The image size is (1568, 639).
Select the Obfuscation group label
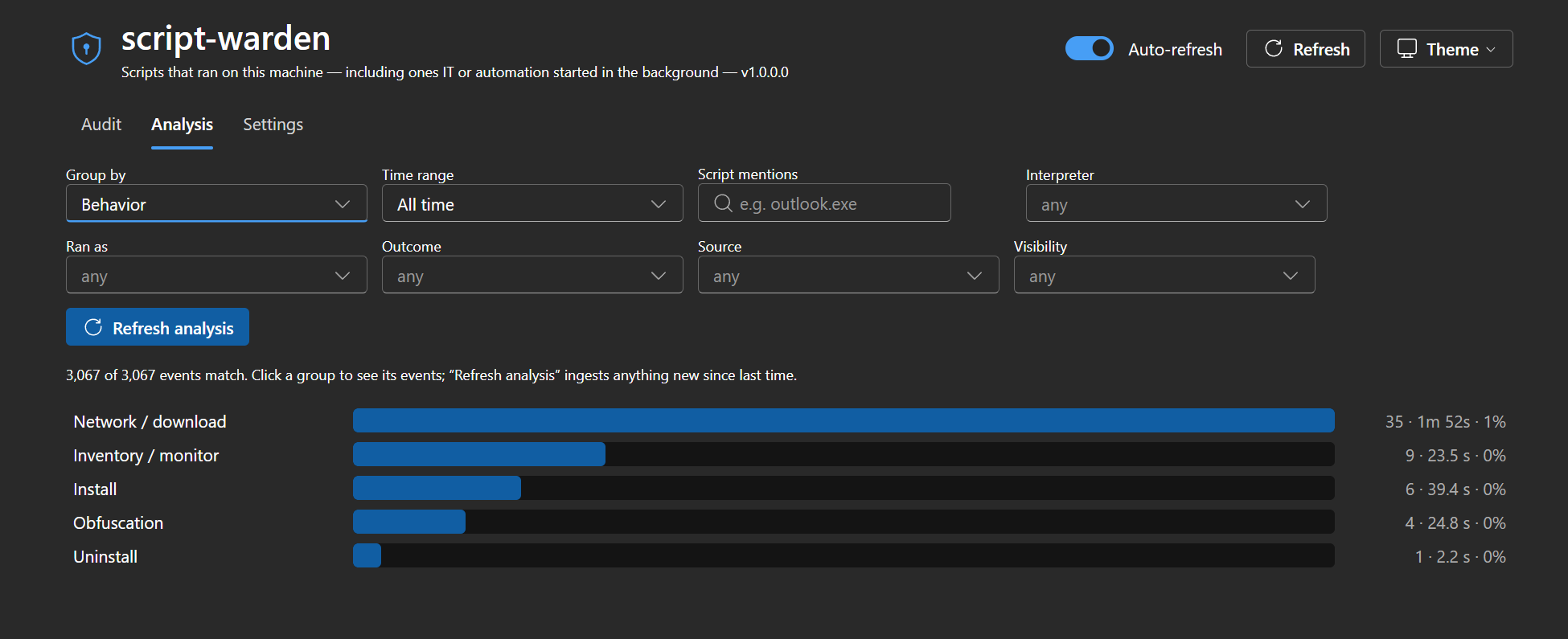point(118,522)
